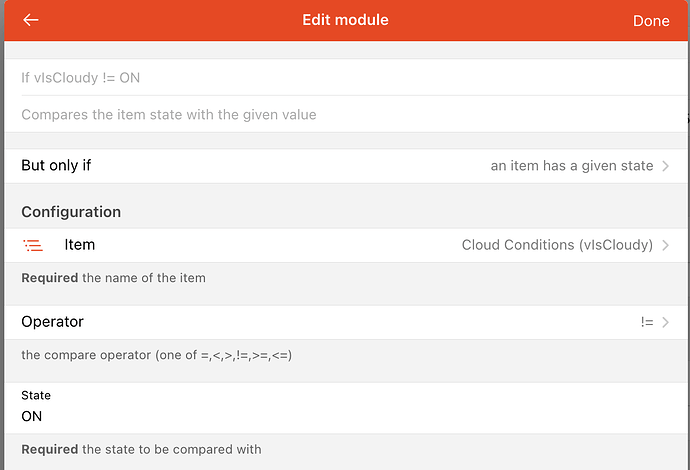Click the '!=' operator value
Image resolution: width=690 pixels, height=470 pixels.
pos(647,322)
